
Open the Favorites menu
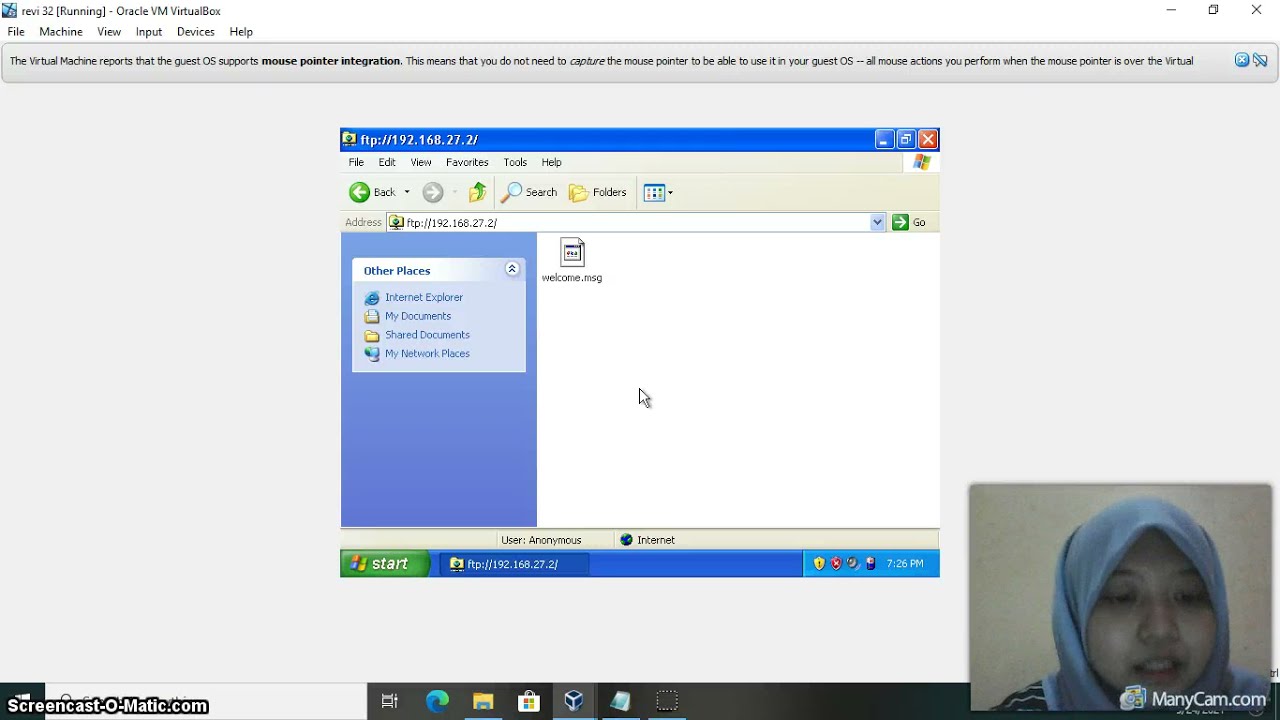[467, 162]
